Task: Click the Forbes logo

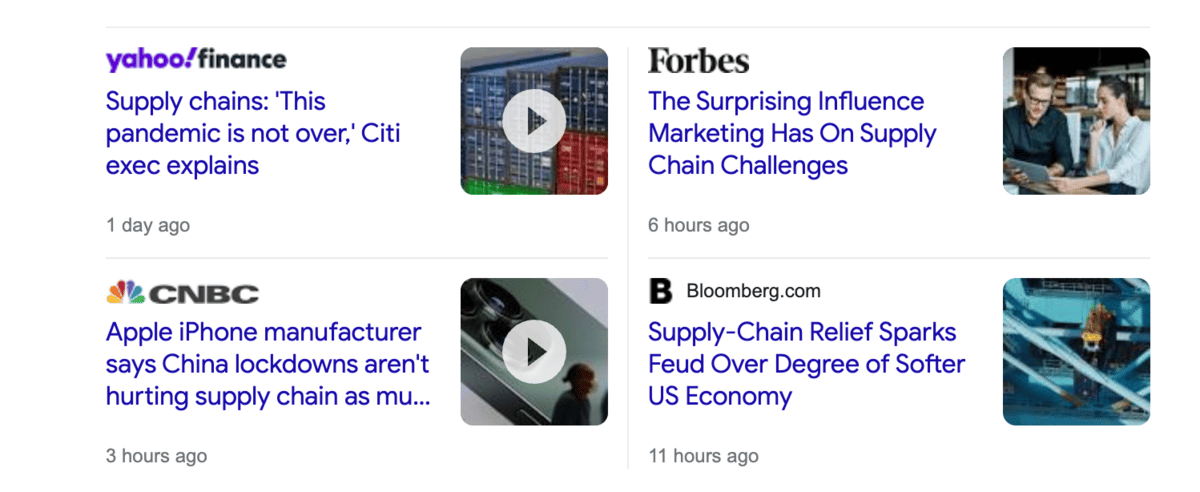Action: (x=698, y=61)
